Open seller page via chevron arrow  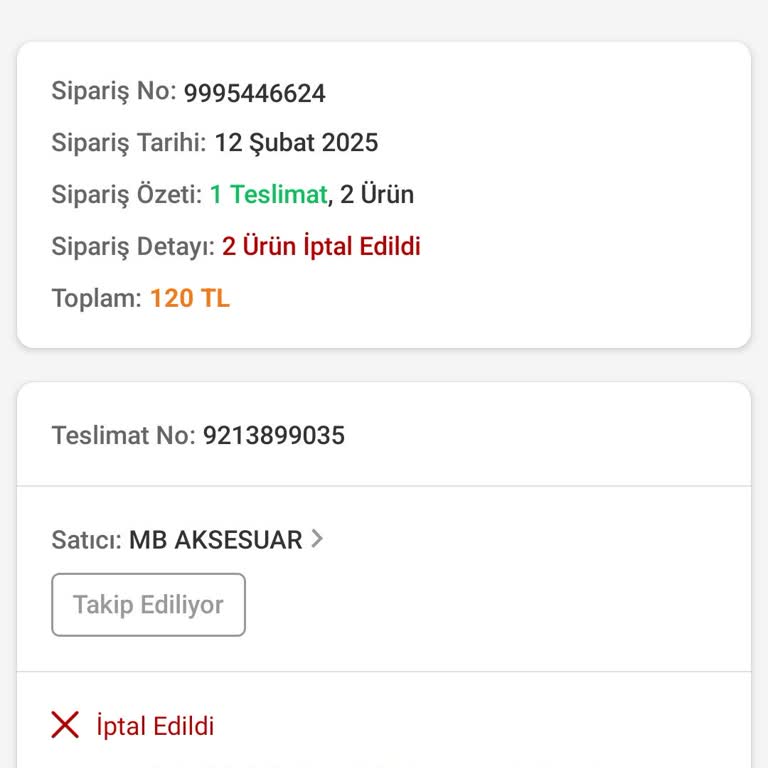(x=317, y=539)
